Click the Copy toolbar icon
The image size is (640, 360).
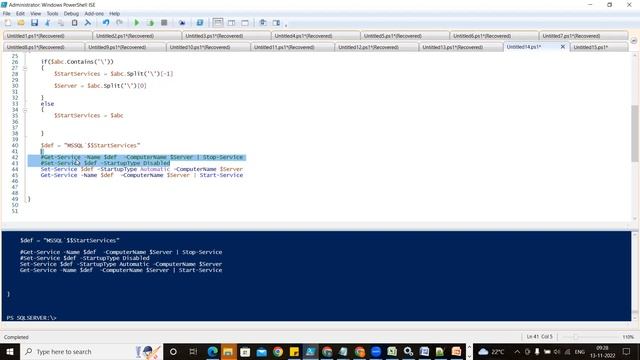[61, 23]
